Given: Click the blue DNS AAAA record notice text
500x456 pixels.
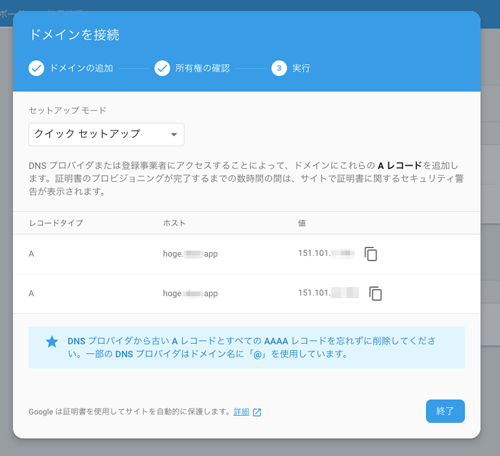Looking at the screenshot, I should pyautogui.click(x=252, y=347).
